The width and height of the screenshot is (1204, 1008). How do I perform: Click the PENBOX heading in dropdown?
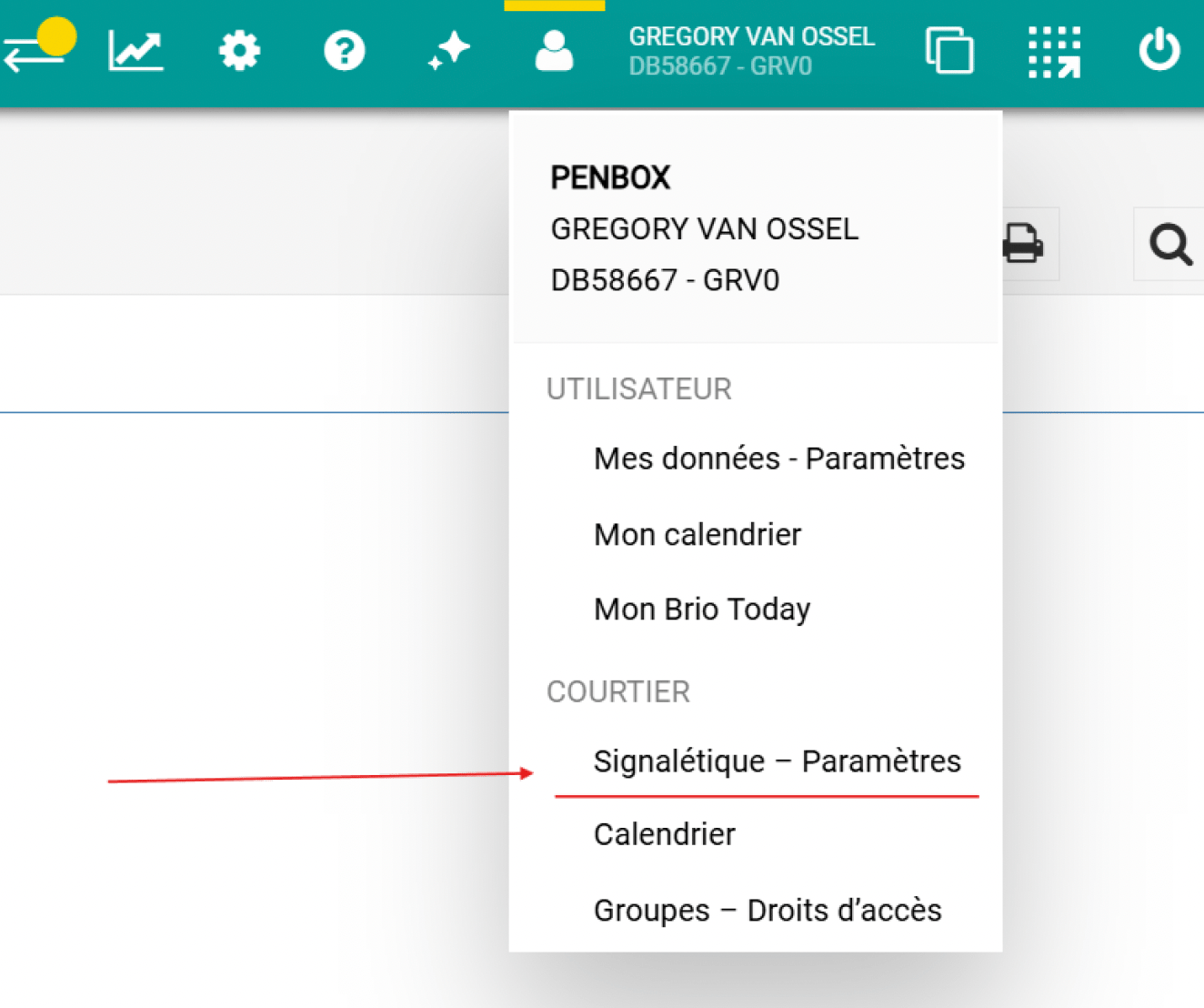(x=610, y=177)
